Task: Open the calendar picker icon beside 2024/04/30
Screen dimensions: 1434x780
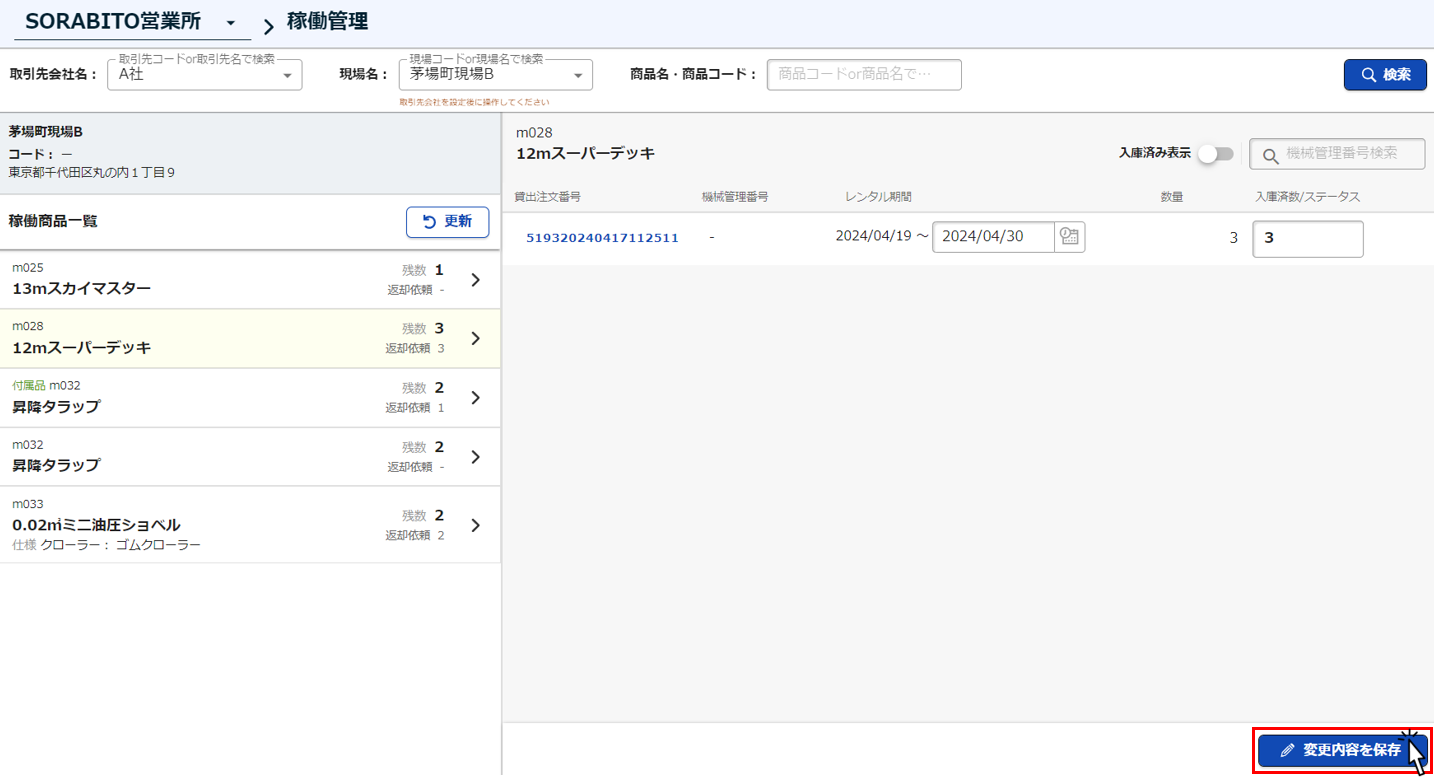Action: point(1070,237)
